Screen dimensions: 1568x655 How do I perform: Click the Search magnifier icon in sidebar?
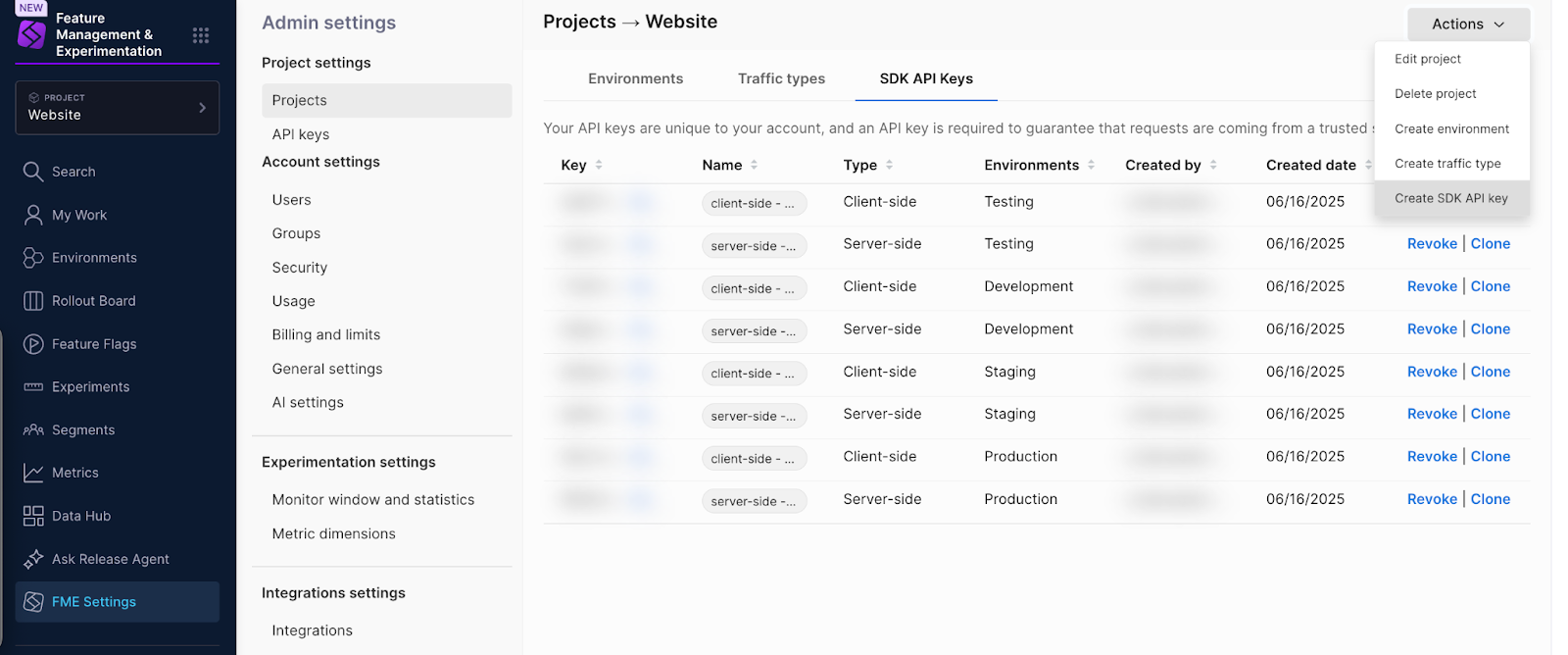(x=33, y=172)
